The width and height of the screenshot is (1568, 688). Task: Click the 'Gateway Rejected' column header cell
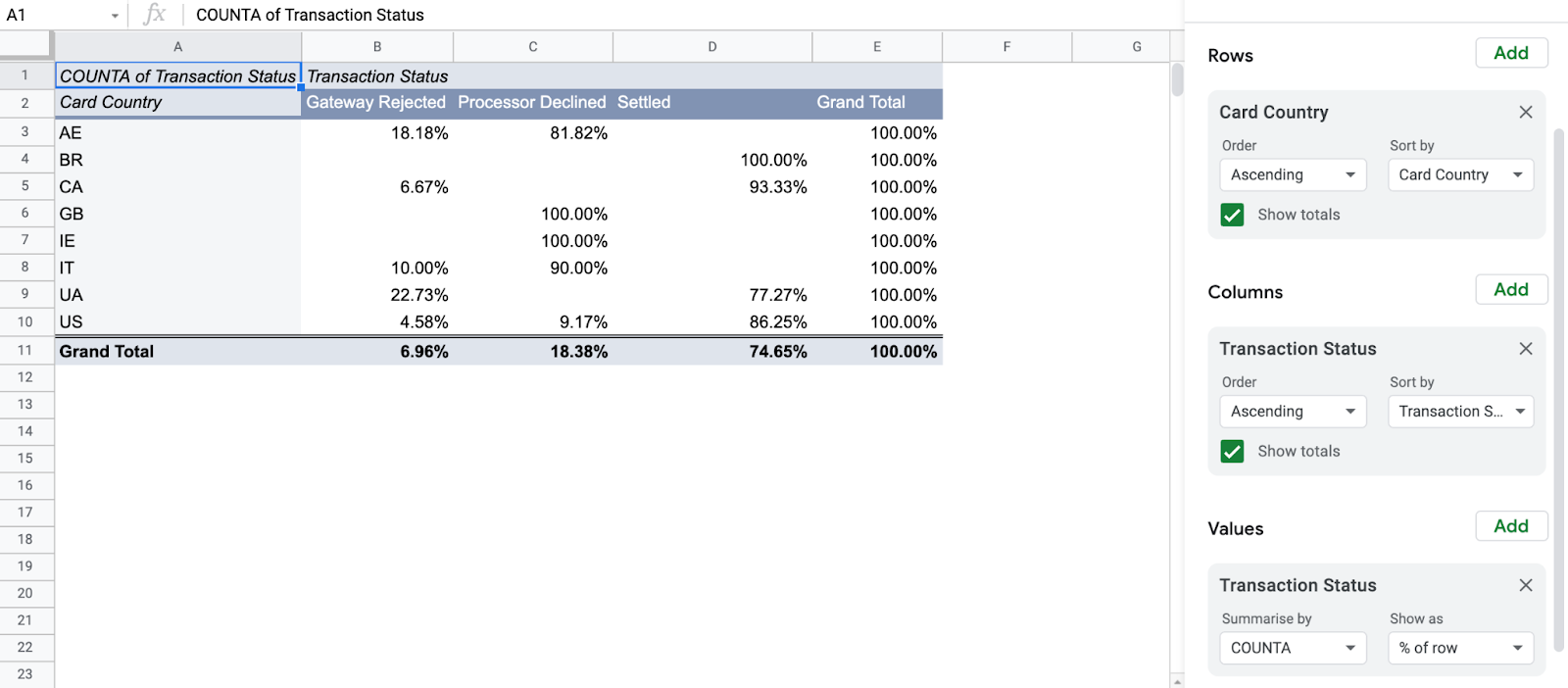(377, 102)
